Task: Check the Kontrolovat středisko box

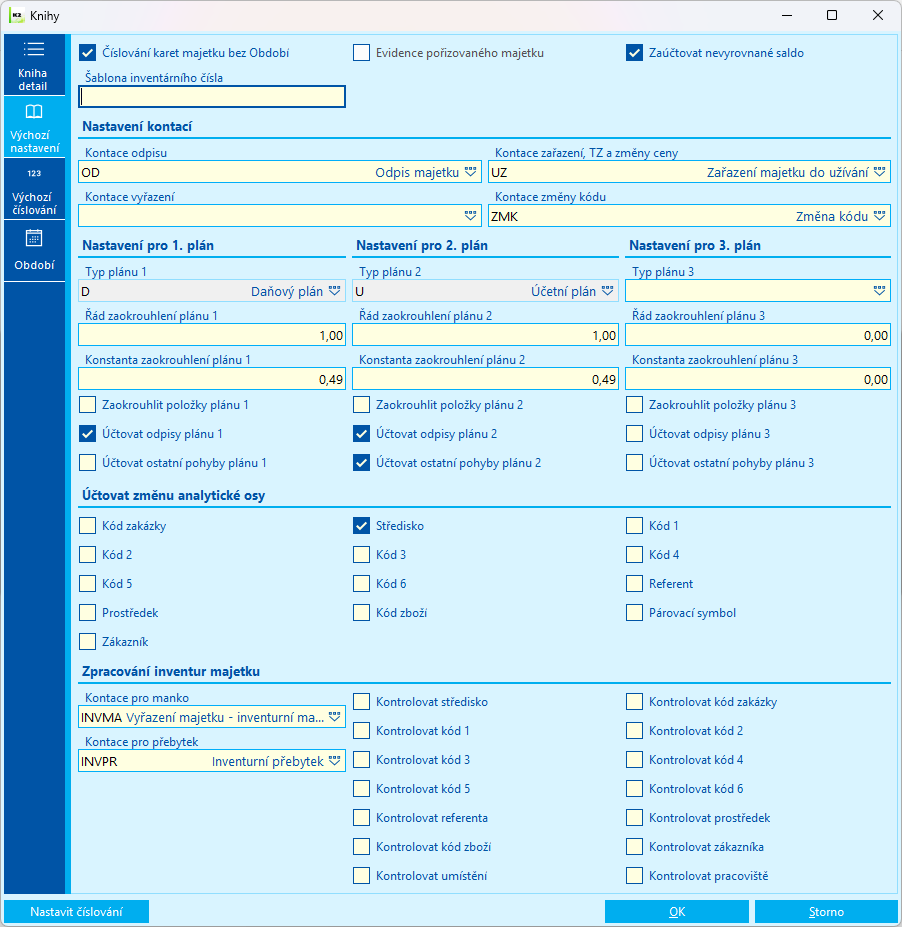Action: coord(361,702)
